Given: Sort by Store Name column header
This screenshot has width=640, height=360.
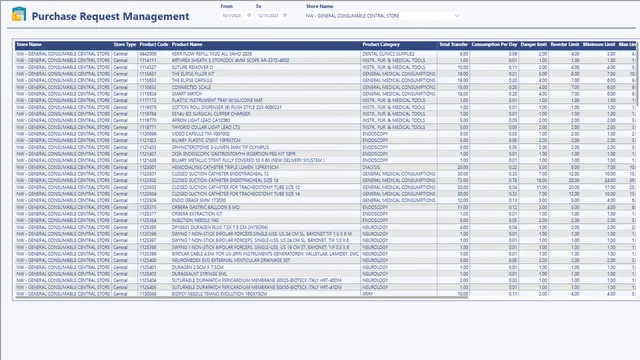Looking at the screenshot, I should point(29,44).
